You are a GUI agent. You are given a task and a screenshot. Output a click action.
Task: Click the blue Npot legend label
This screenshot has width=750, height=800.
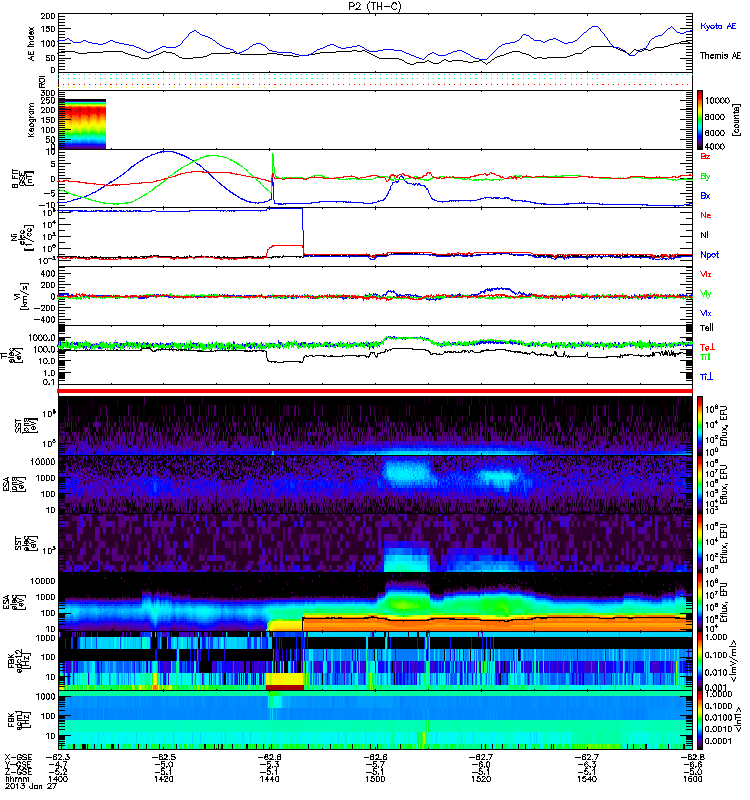point(710,255)
